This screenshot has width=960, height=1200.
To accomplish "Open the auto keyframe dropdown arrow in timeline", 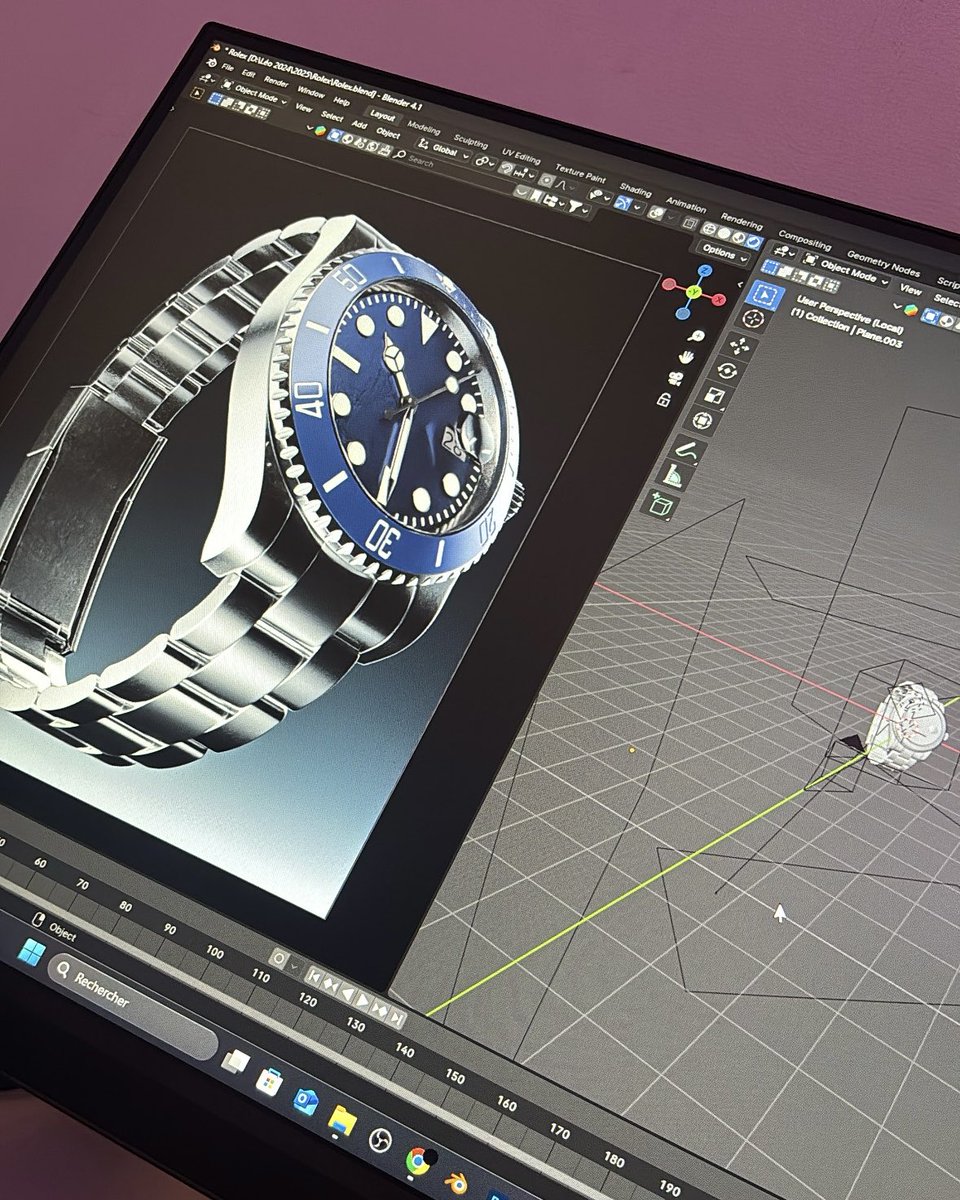I will click(x=294, y=966).
